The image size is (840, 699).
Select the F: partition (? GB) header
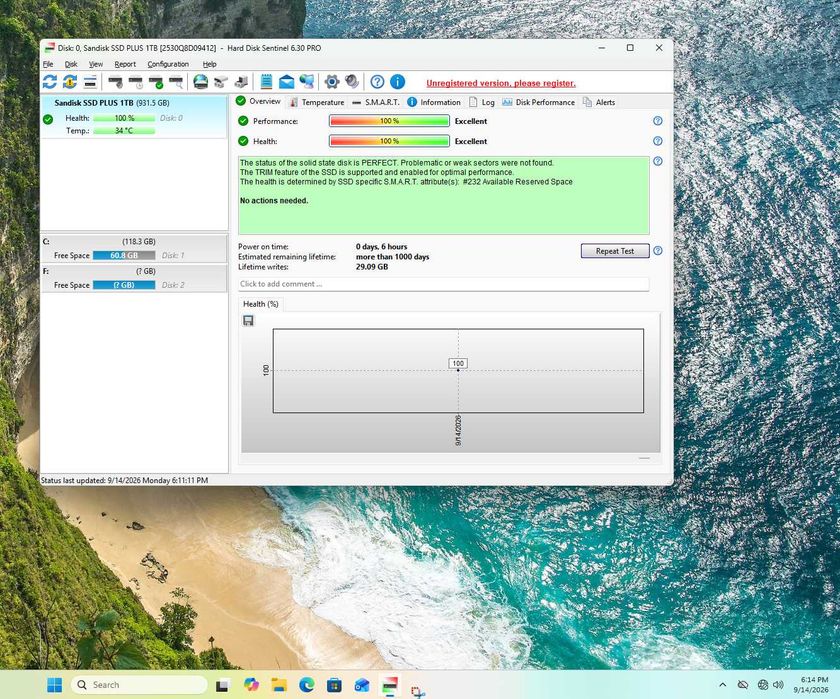(x=134, y=271)
